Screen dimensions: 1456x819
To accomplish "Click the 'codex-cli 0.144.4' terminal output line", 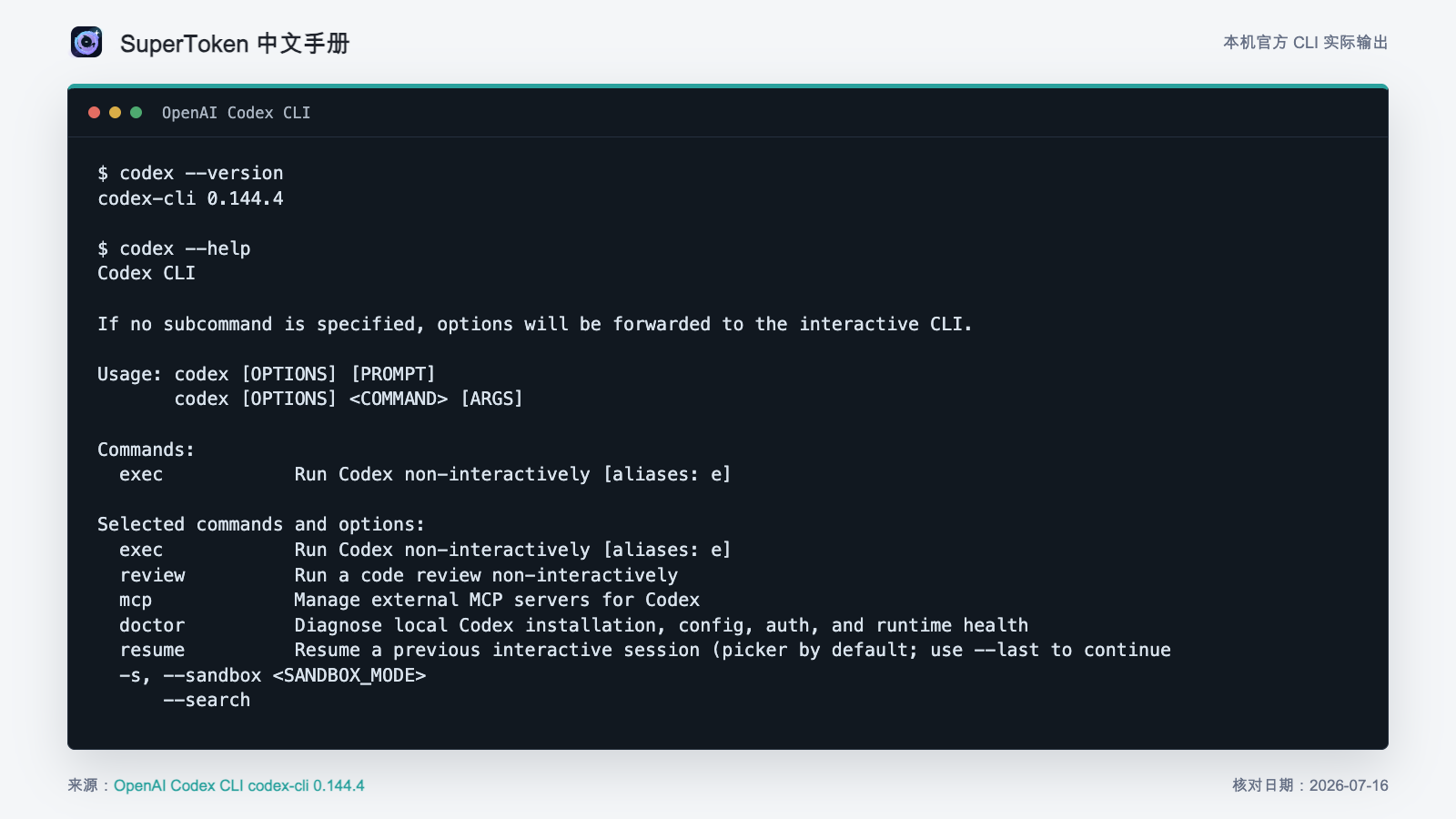I will point(190,198).
